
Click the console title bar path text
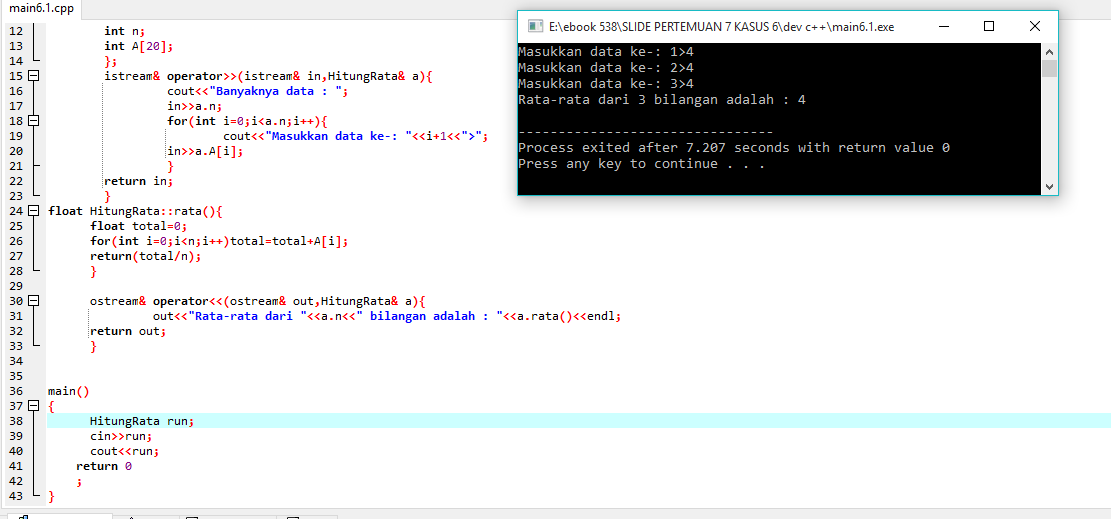click(x=721, y=28)
